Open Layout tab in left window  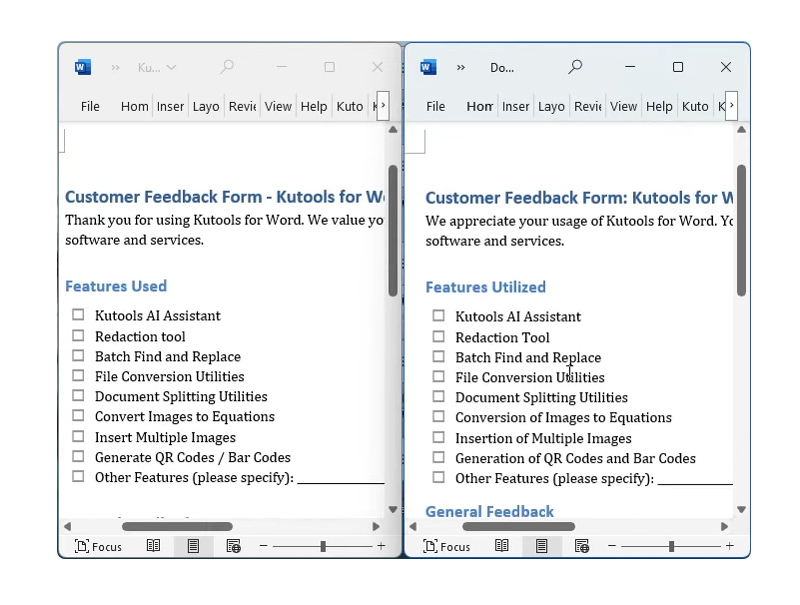(206, 106)
